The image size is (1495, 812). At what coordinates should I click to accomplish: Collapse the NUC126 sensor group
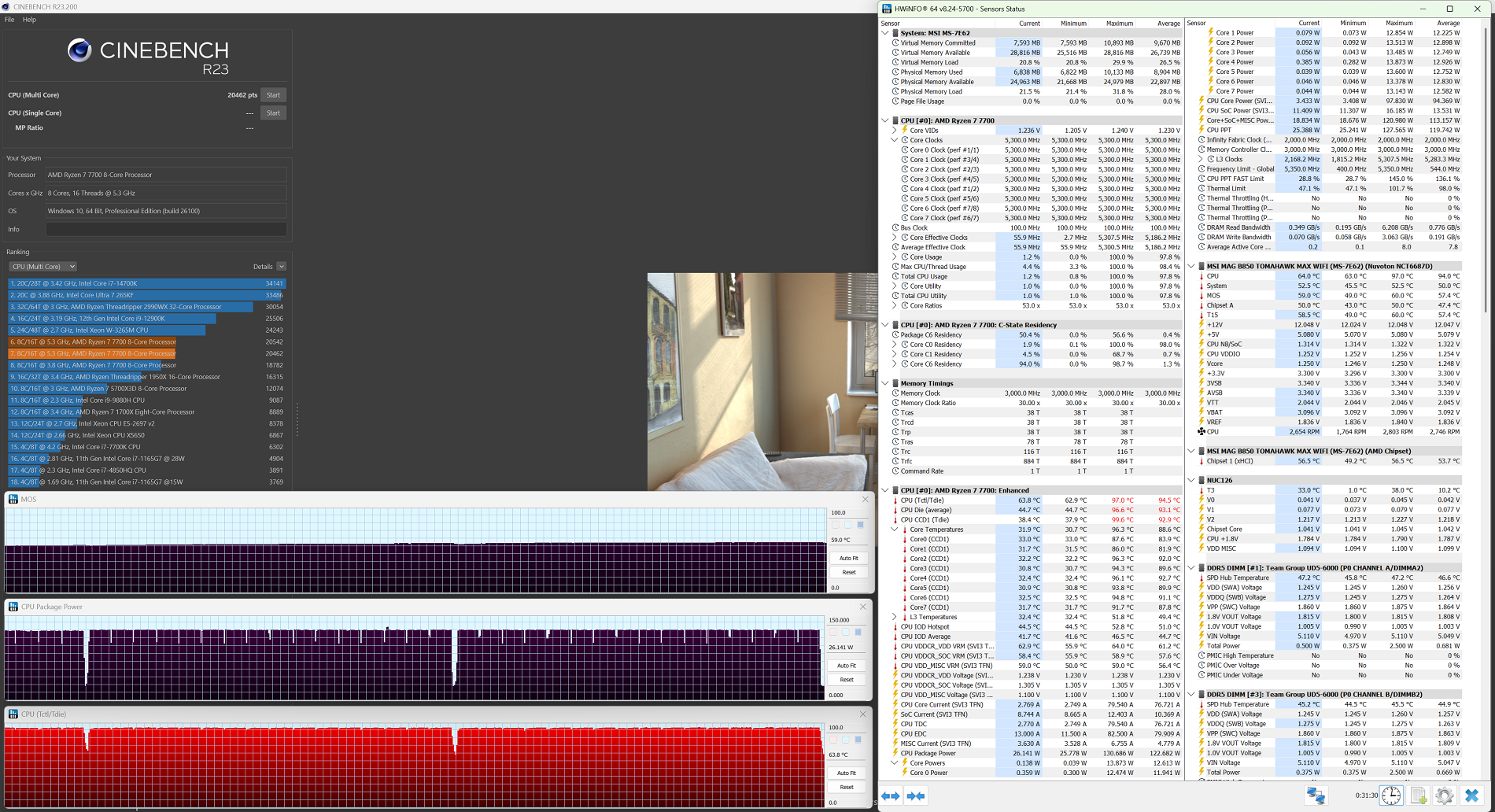(1191, 480)
